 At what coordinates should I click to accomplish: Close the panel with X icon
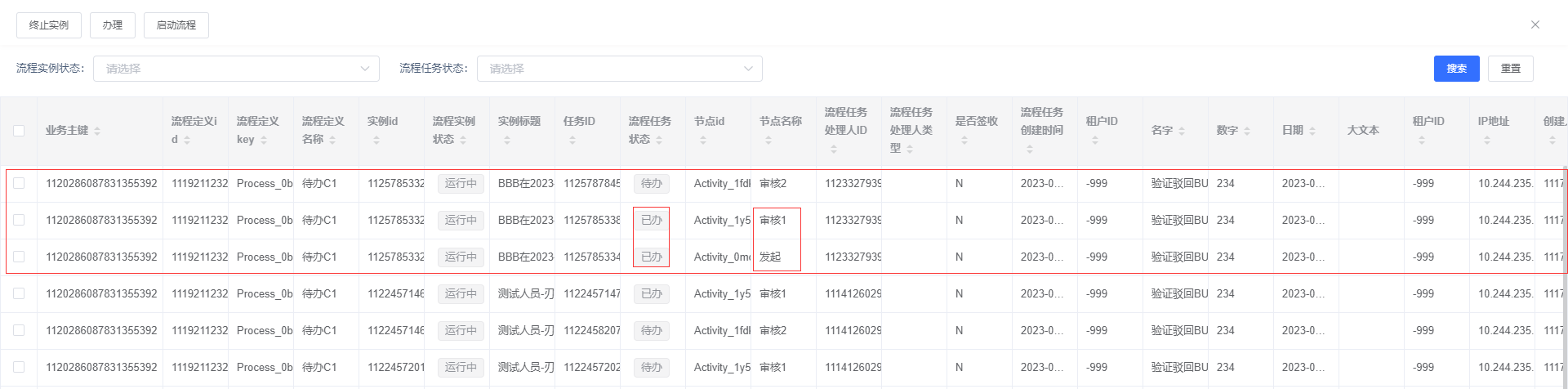click(x=1535, y=25)
